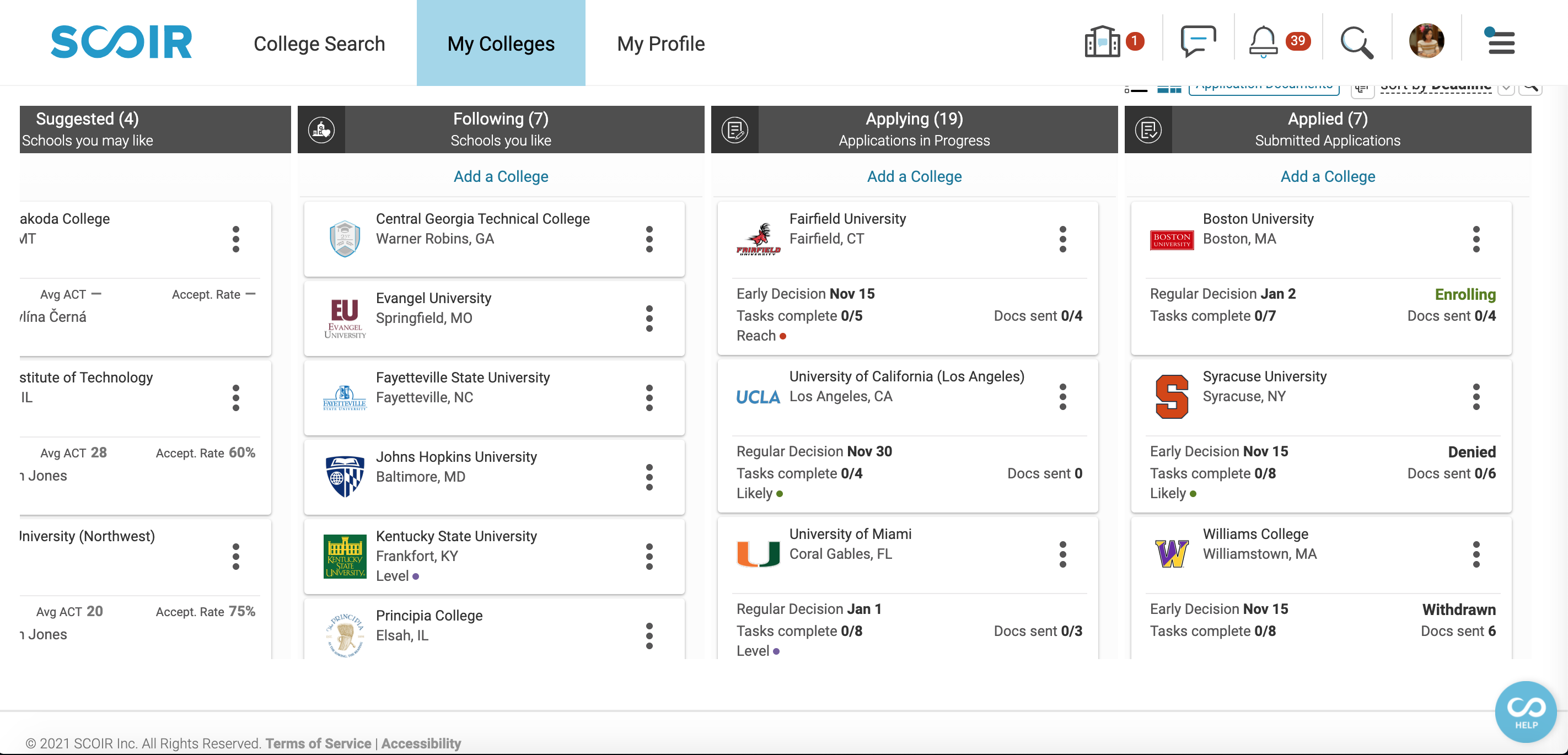This screenshot has height=755, width=1568.
Task: Open options menu for Fayetteville State University
Action: 649,398
